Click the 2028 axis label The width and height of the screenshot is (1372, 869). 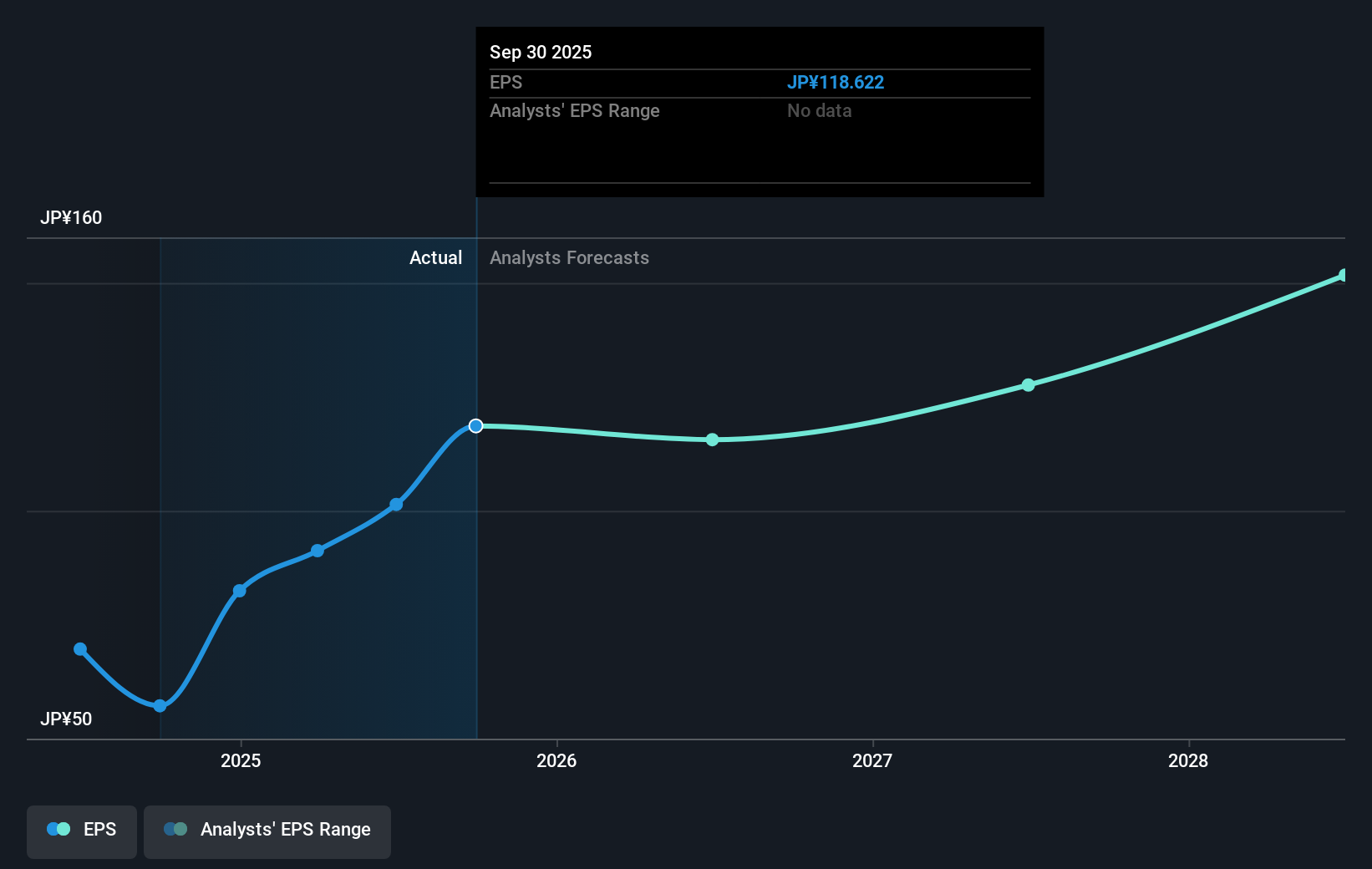1188,761
